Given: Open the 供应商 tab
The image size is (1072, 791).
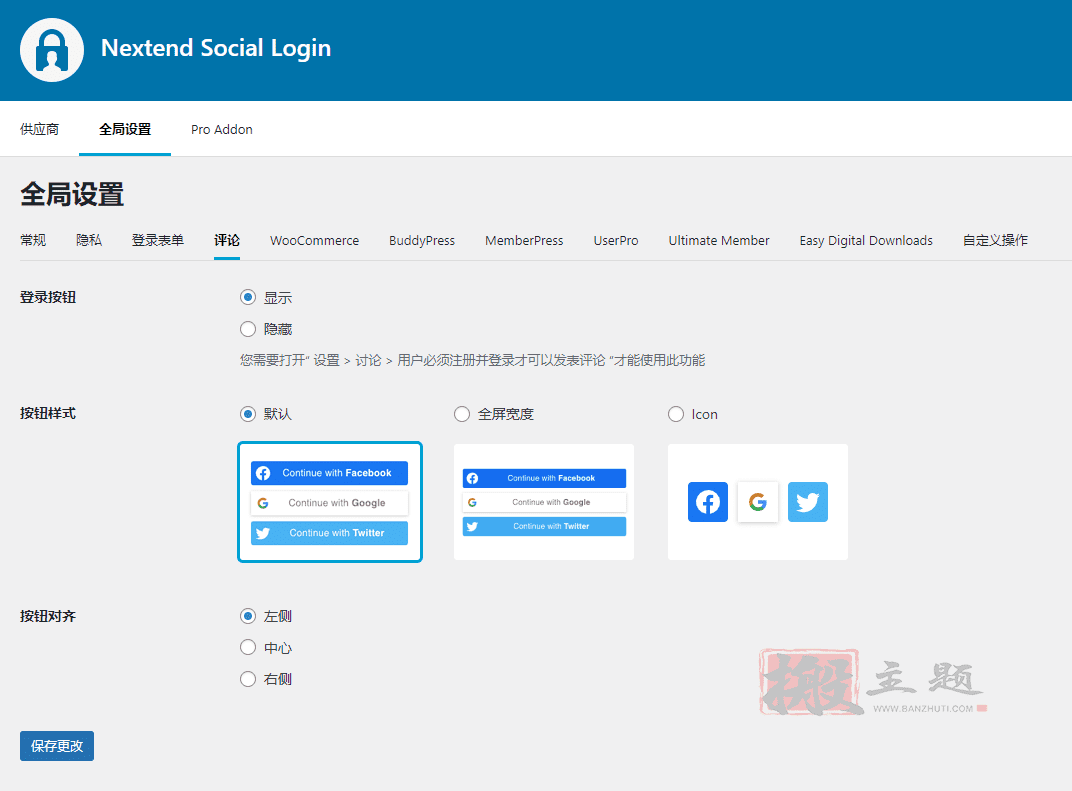Looking at the screenshot, I should click(40, 129).
